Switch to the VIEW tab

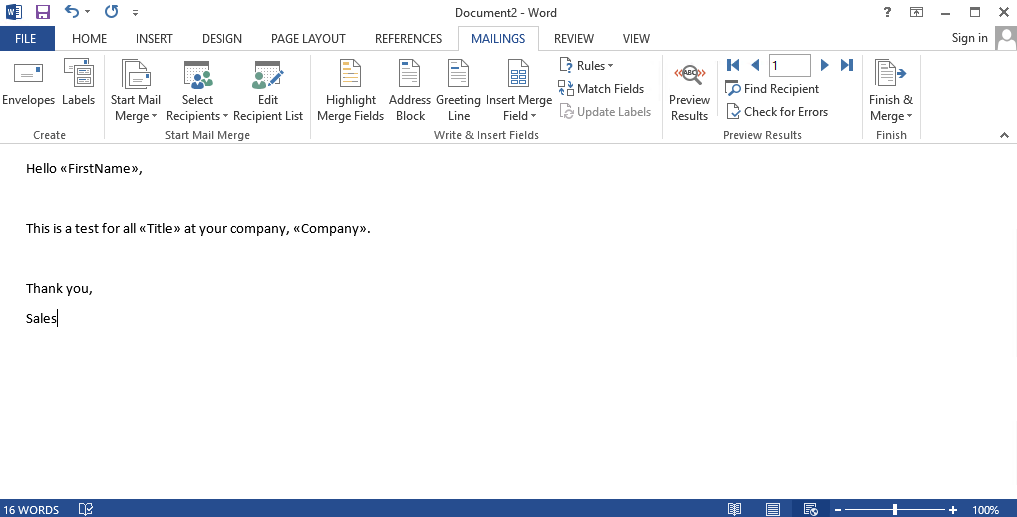636,38
